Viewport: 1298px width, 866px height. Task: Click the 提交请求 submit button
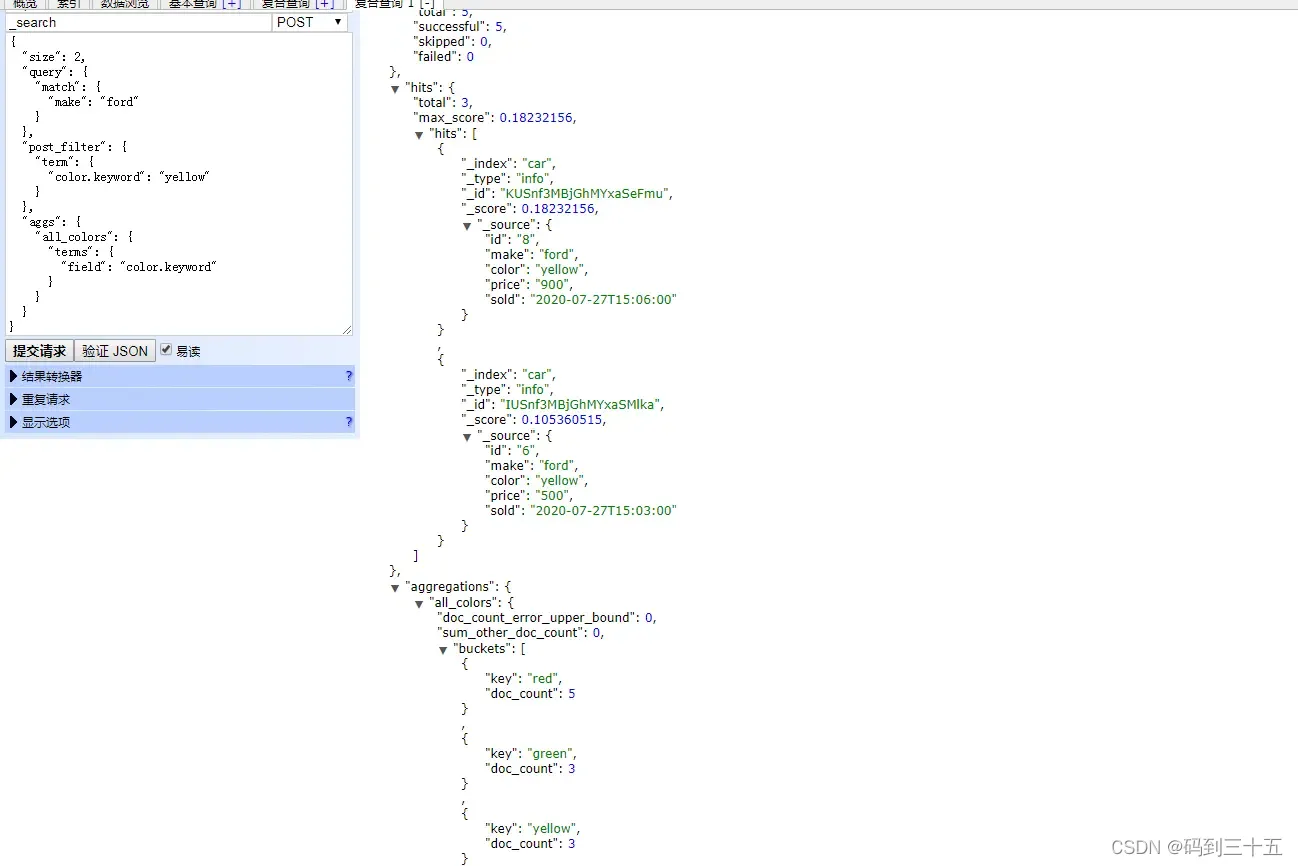pos(39,351)
